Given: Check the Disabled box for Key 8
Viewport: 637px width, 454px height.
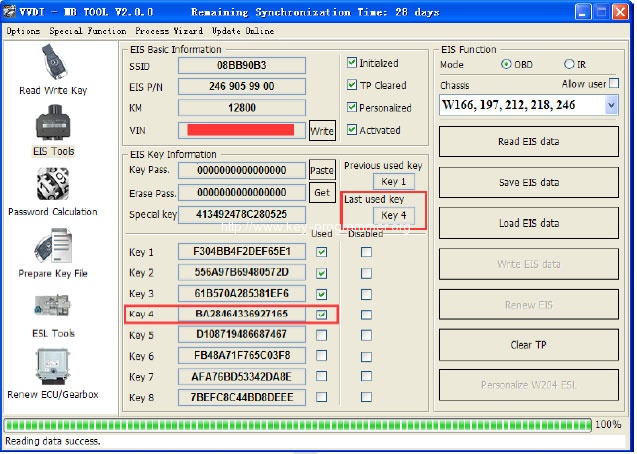Looking at the screenshot, I should pyautogui.click(x=366, y=397).
